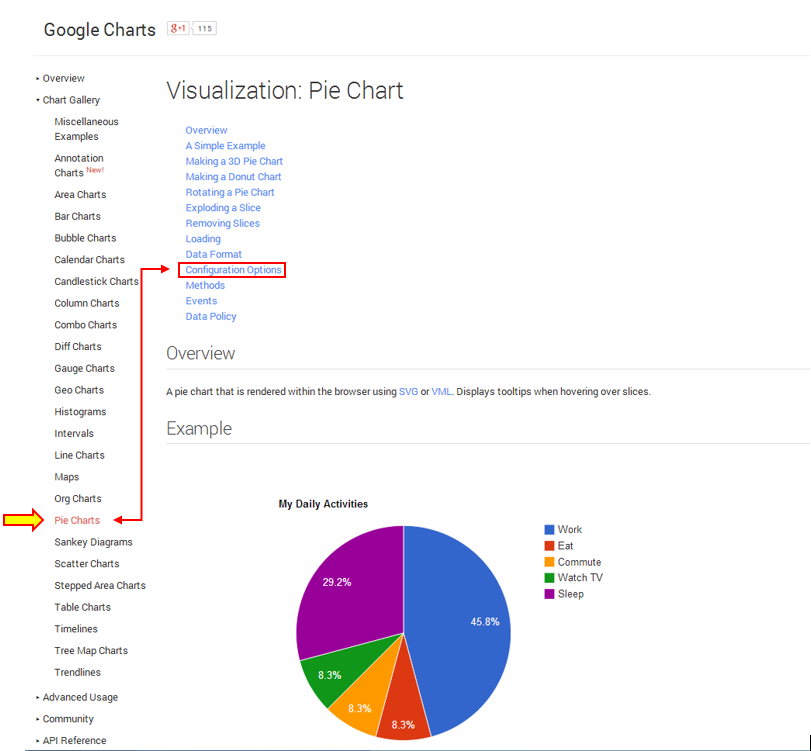The height and width of the screenshot is (751, 811).
Task: Expand the Overview sidebar section
Action: pyautogui.click(x=61, y=78)
